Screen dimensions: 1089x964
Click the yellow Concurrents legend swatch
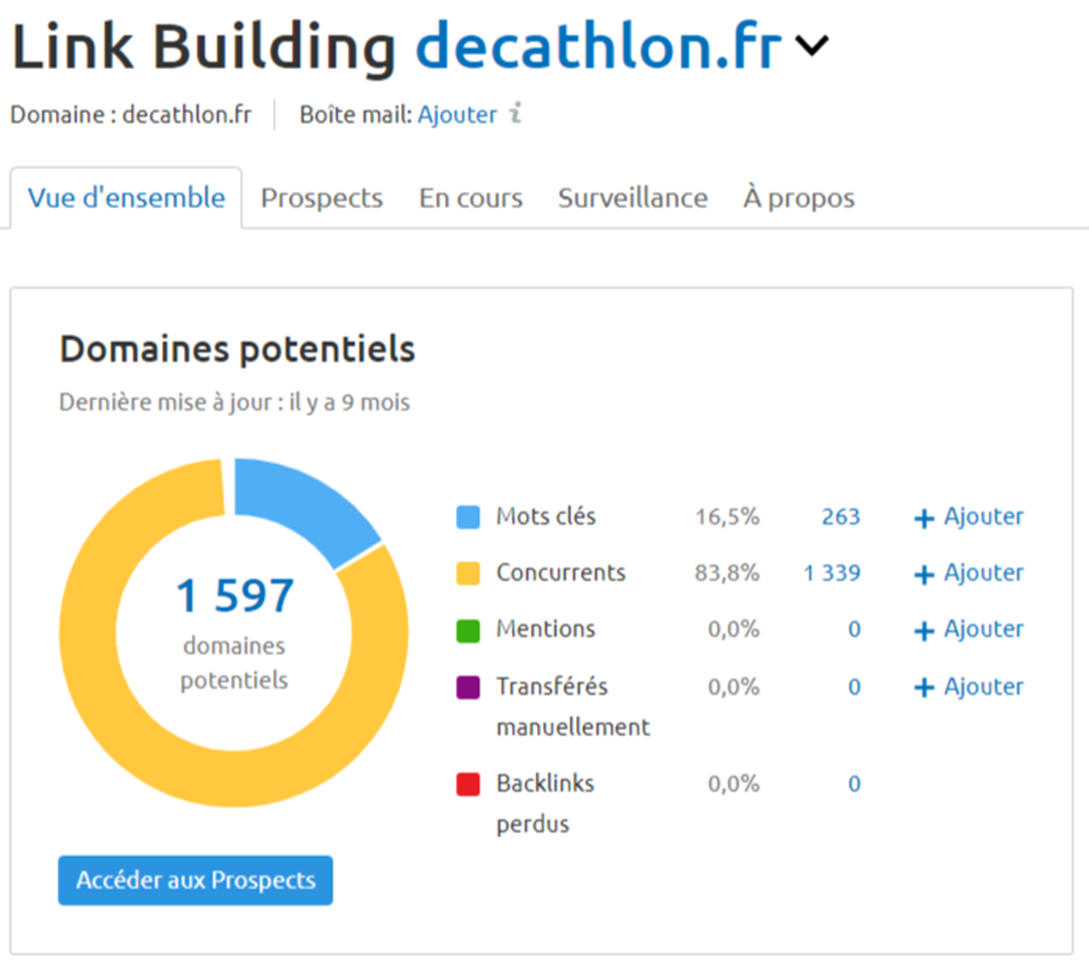(x=468, y=574)
